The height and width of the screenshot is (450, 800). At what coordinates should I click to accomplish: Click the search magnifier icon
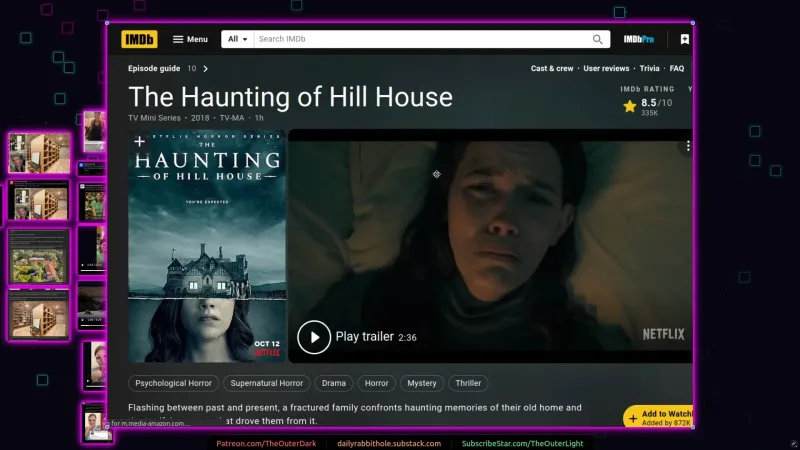[x=597, y=39]
